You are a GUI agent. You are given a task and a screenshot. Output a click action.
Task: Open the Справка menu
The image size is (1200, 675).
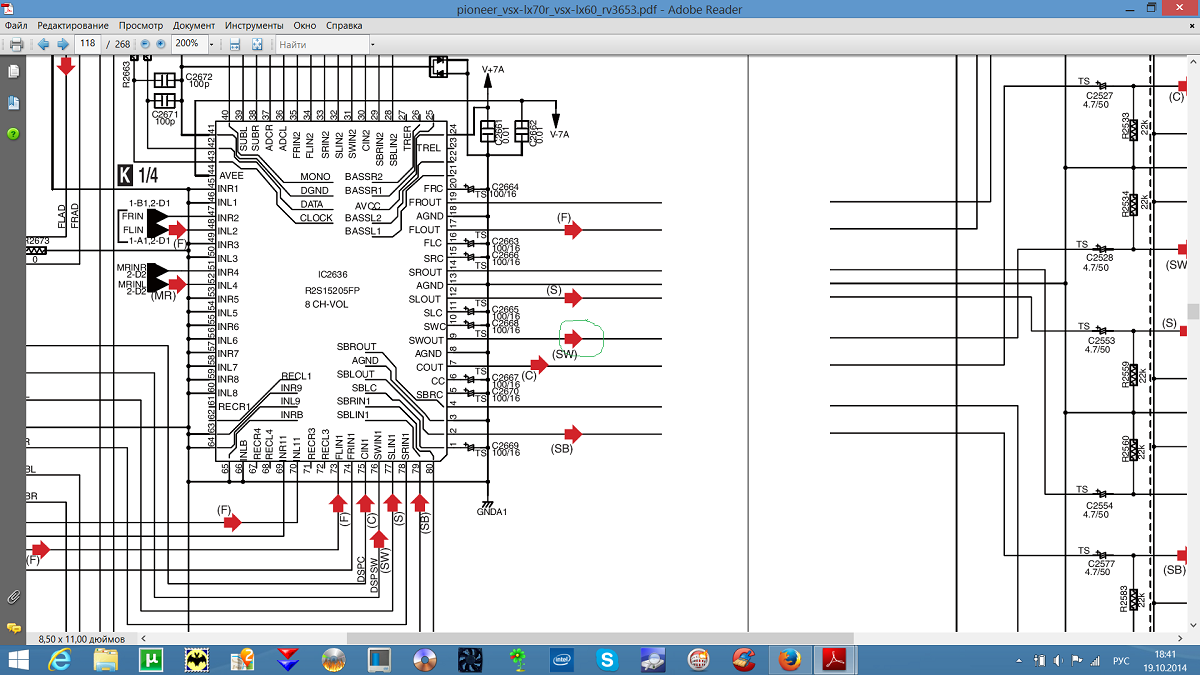coord(345,24)
